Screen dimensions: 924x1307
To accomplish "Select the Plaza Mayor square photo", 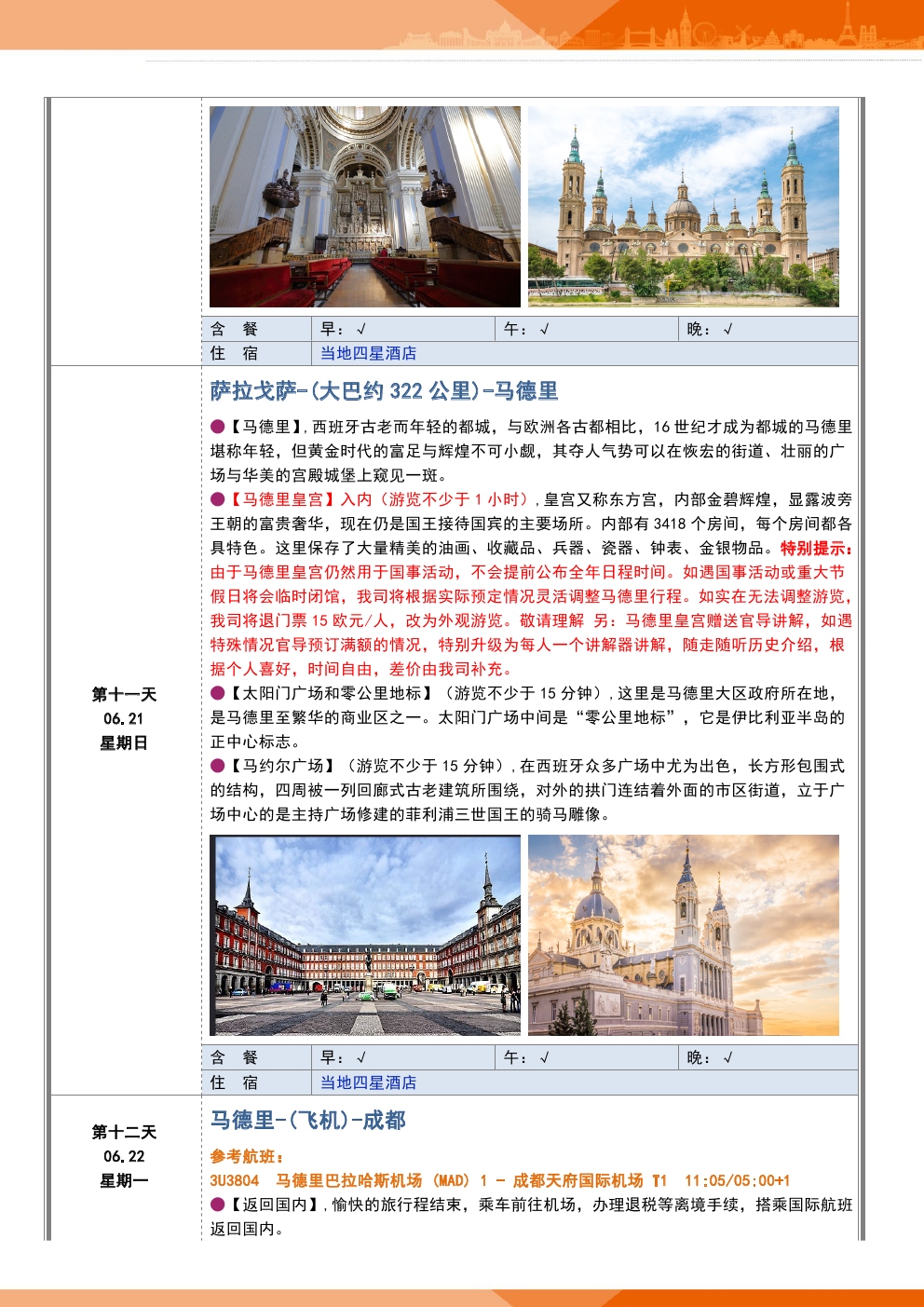I will tap(364, 935).
